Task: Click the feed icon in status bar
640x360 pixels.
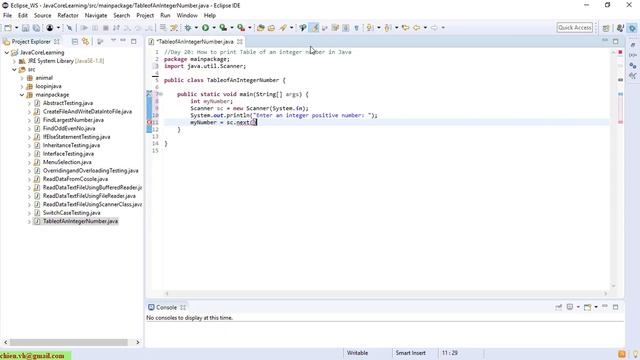Action: pyautogui.click(x=622, y=354)
